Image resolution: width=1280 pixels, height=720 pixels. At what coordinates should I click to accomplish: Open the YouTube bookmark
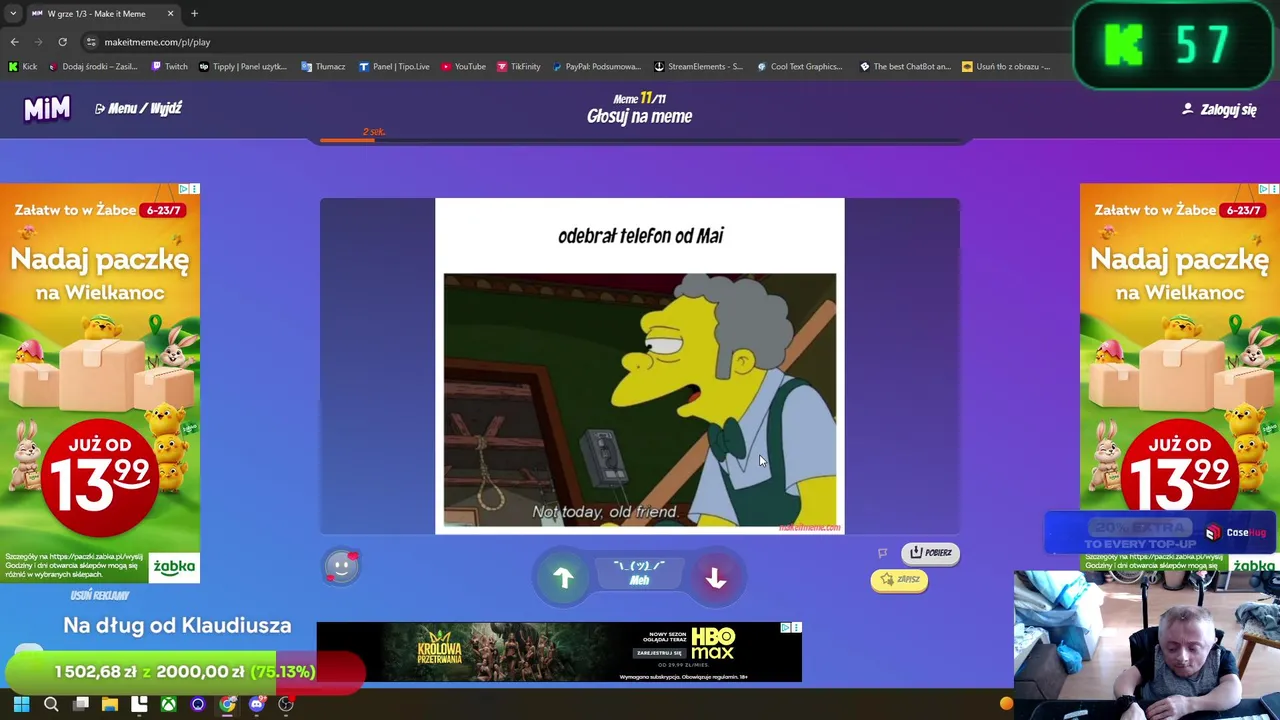click(463, 66)
